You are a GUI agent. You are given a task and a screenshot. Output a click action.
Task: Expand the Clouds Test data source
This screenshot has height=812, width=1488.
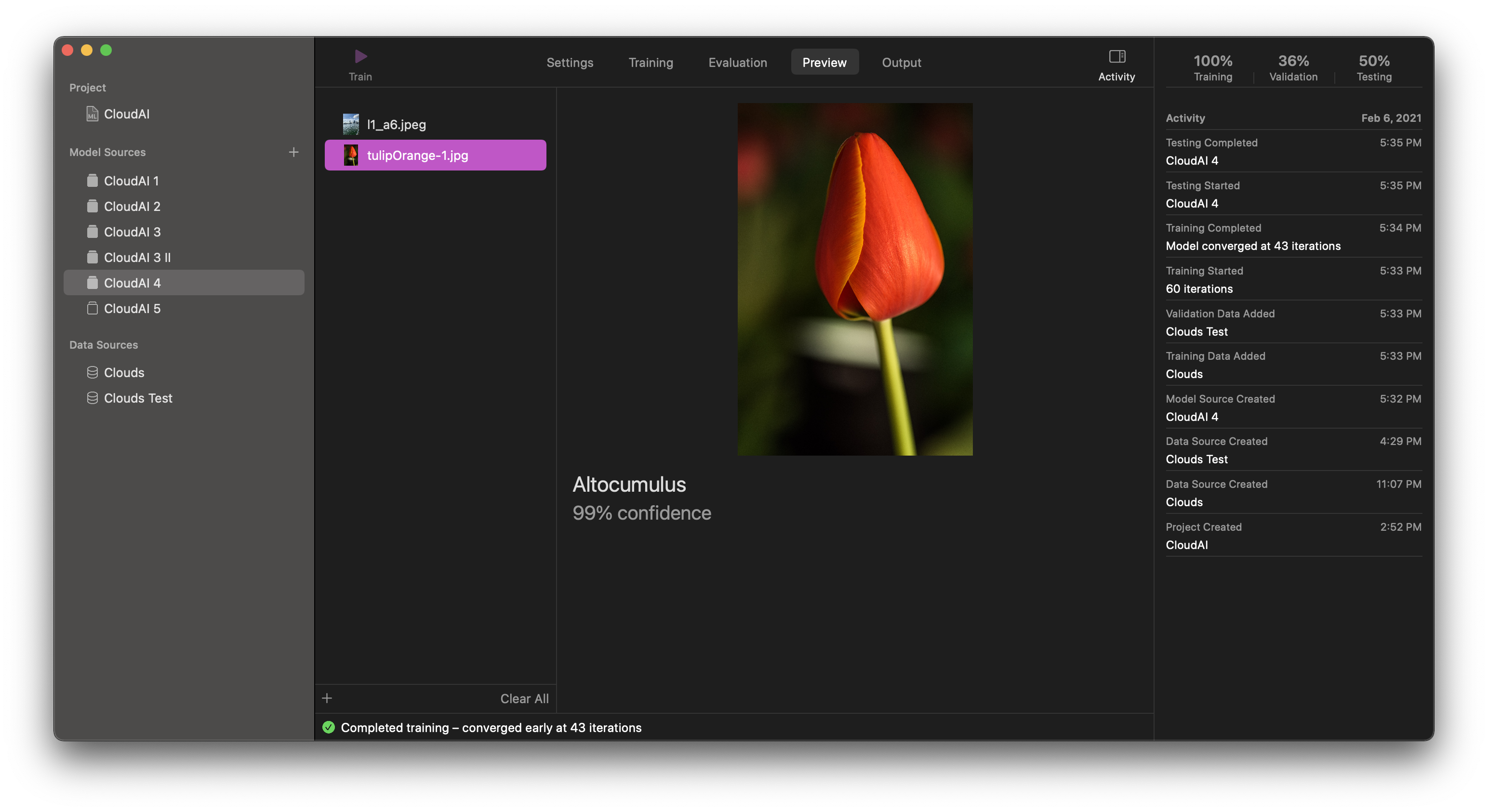(x=138, y=398)
